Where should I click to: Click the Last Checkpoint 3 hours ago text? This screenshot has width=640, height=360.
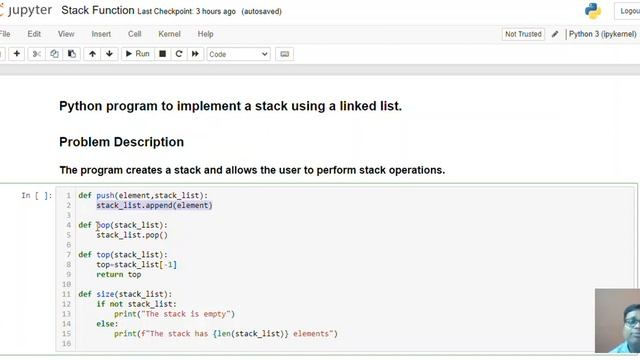click(187, 11)
